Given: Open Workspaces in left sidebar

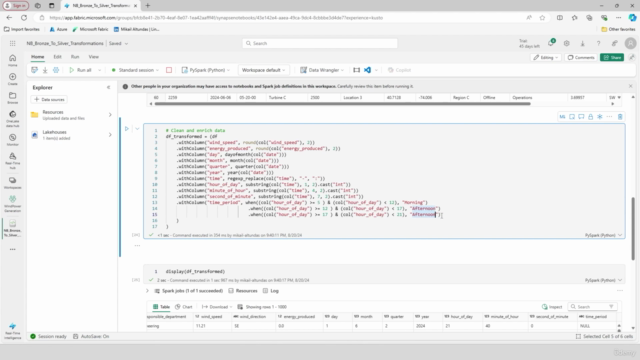Looking at the screenshot, I should coord(13,183).
